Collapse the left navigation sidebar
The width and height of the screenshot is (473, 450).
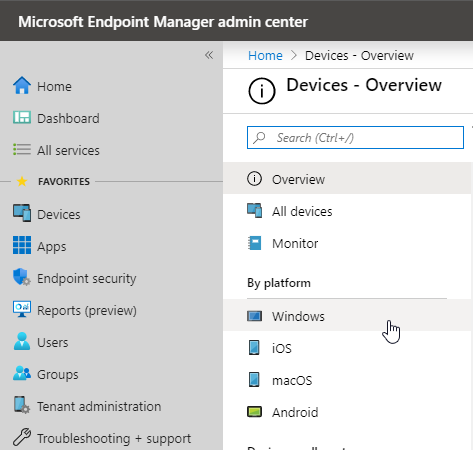(x=209, y=55)
